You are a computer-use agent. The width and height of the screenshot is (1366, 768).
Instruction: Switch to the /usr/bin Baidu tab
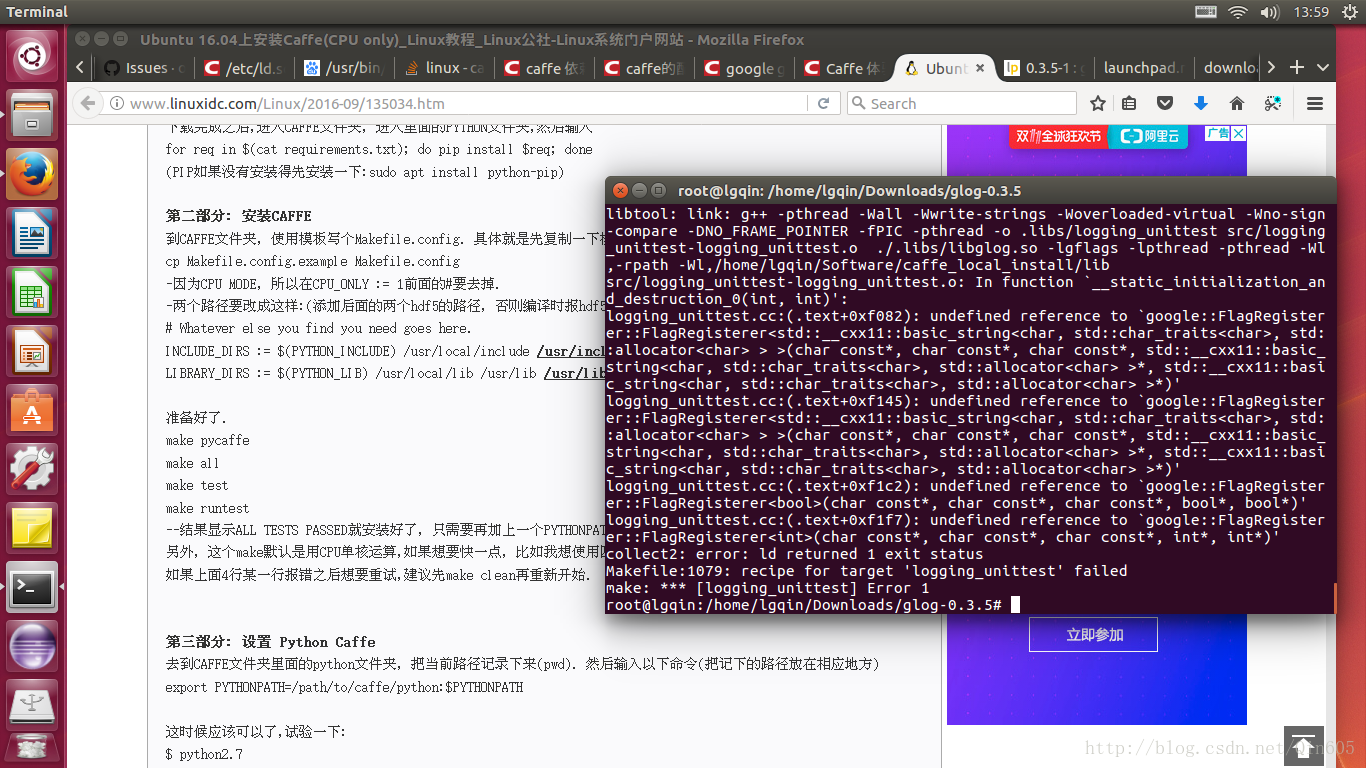coord(344,68)
